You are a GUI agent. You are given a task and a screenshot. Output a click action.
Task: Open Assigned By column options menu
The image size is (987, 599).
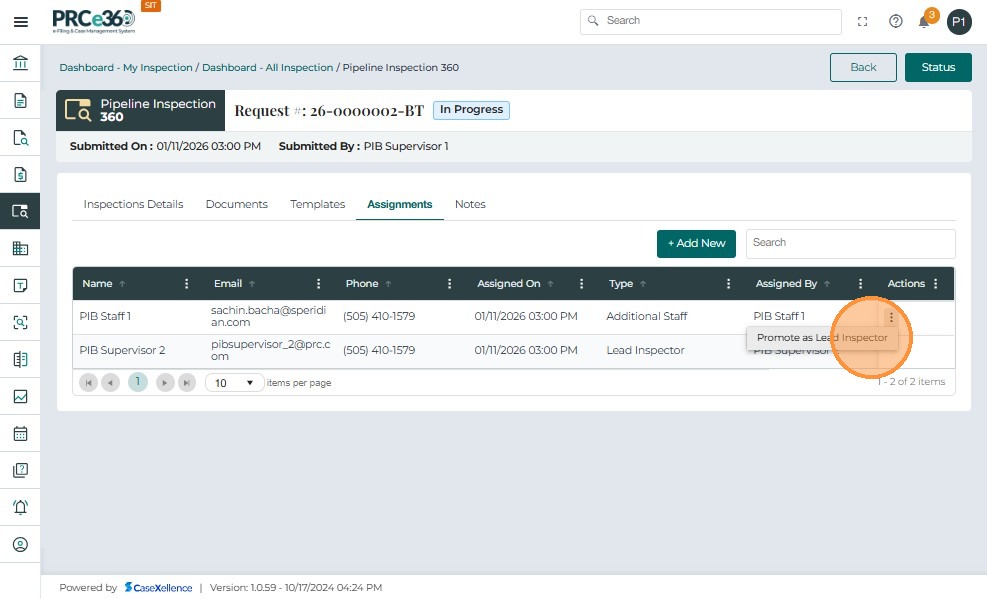pyautogui.click(x=860, y=284)
